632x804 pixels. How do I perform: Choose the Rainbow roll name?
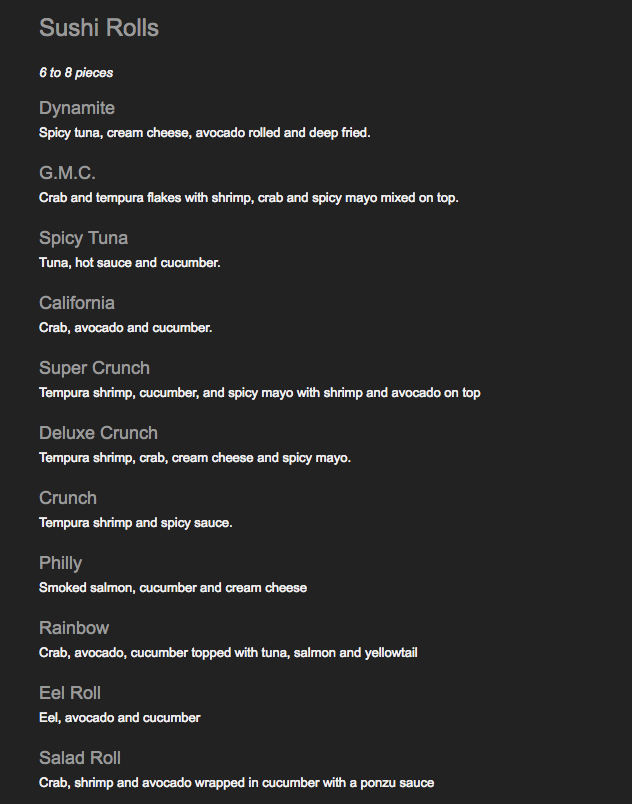pyautogui.click(x=74, y=628)
